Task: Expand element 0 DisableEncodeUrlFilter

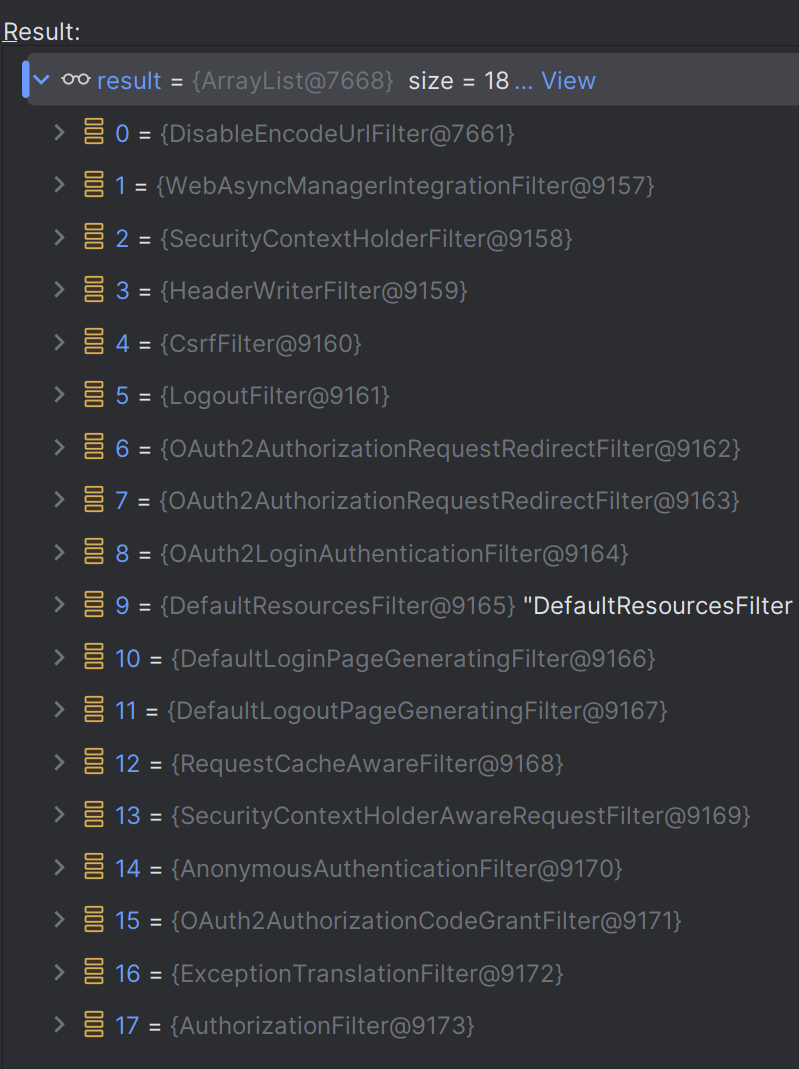Action: pos(60,132)
